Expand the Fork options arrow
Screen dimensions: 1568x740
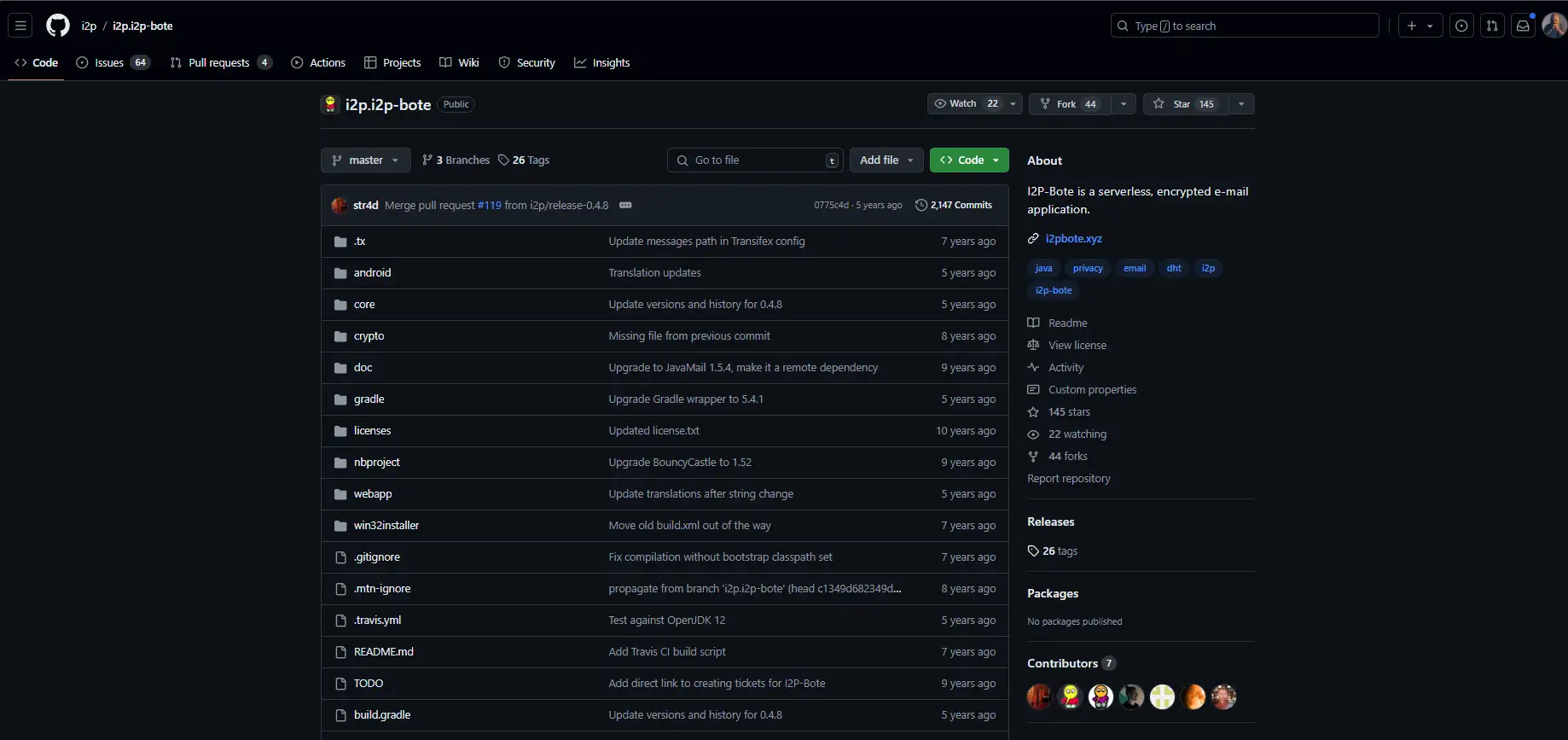(x=1124, y=104)
